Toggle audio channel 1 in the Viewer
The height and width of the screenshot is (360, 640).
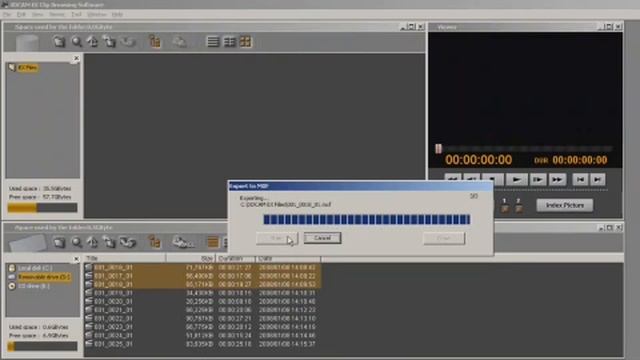tap(505, 209)
